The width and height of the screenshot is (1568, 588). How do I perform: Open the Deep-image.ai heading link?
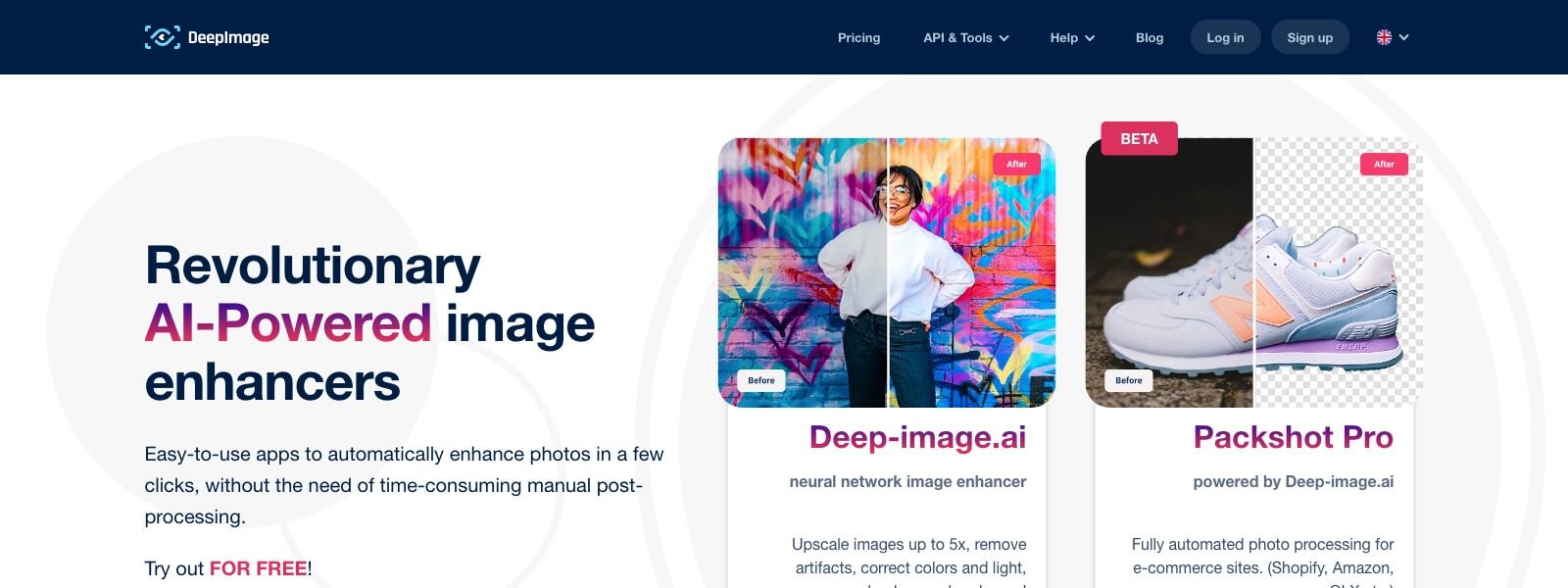pyautogui.click(x=917, y=437)
